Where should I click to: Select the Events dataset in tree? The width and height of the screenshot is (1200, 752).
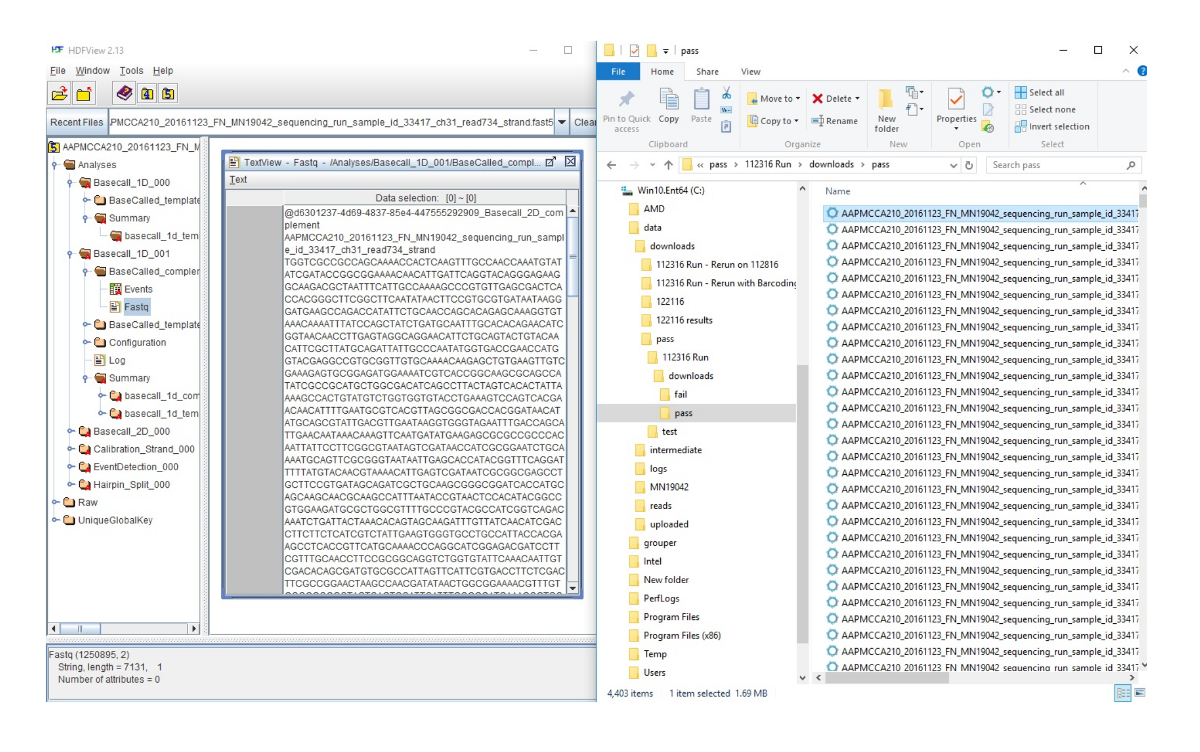(x=138, y=289)
